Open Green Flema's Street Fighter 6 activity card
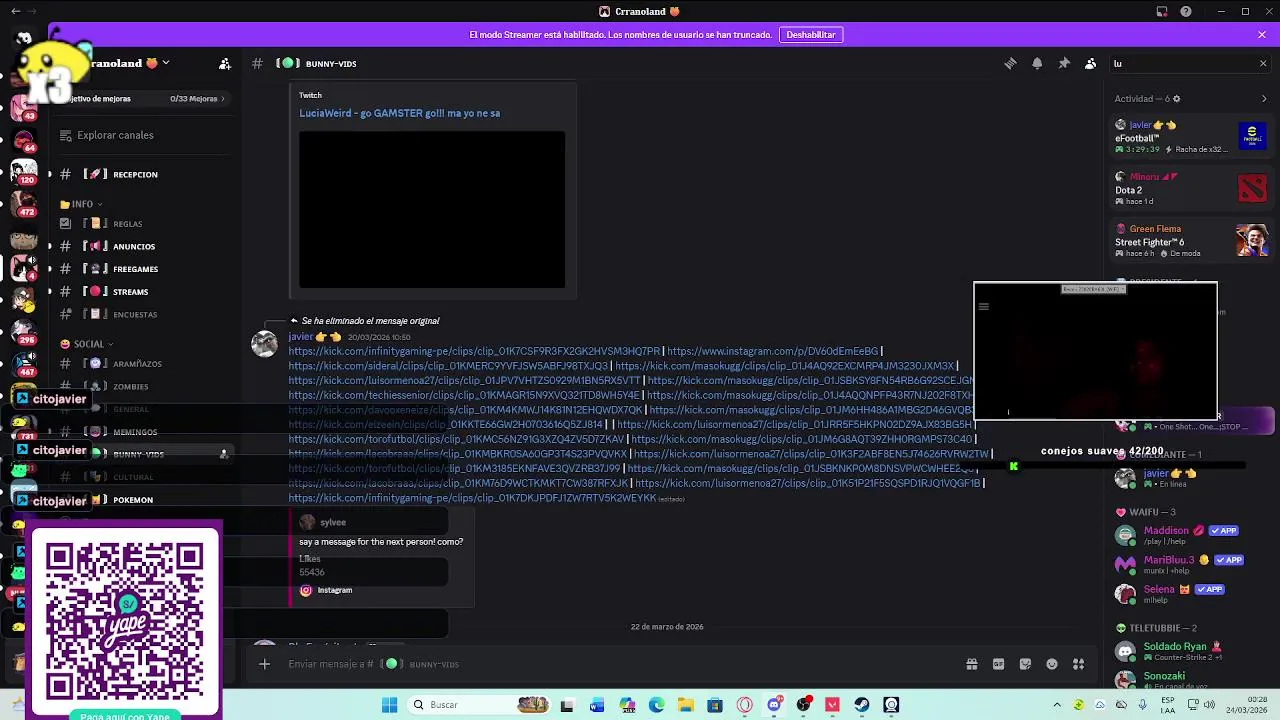Image resolution: width=1280 pixels, height=720 pixels. [1192, 241]
